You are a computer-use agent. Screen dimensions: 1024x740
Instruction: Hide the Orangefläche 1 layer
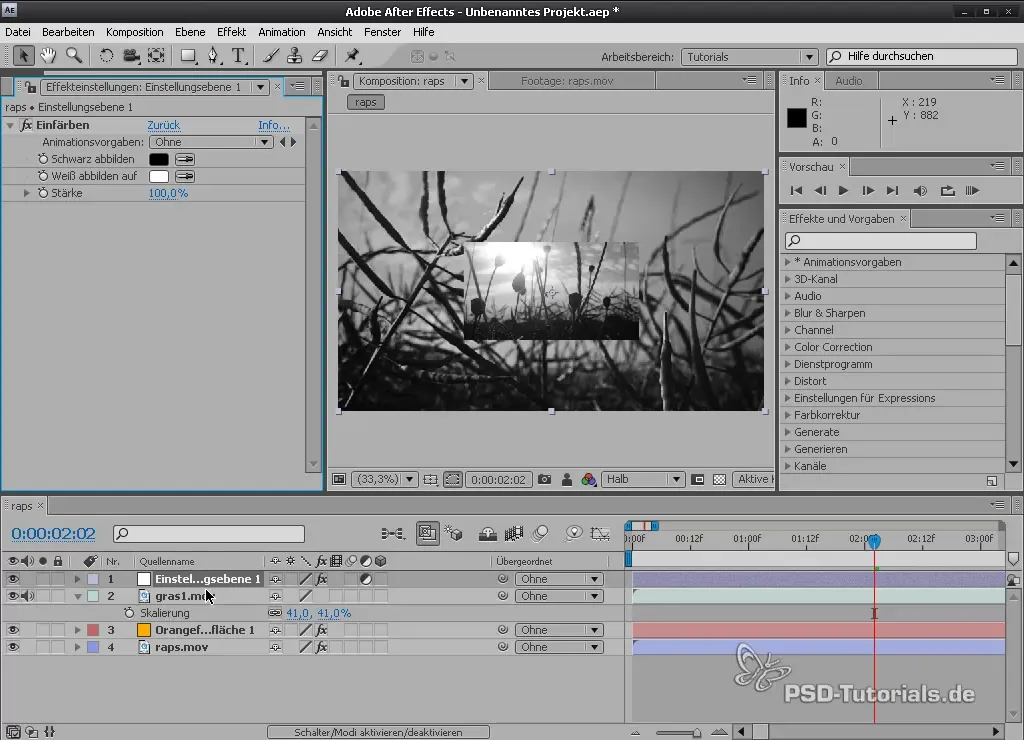click(12, 630)
